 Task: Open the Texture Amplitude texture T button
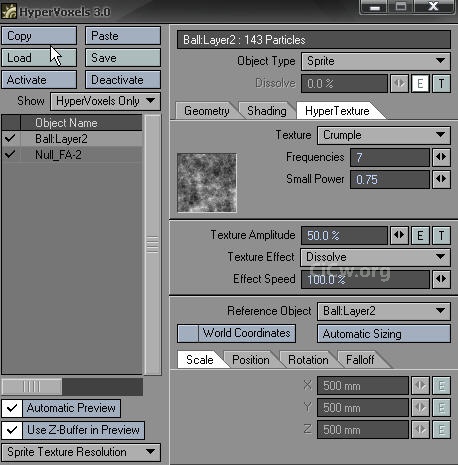coord(441,235)
